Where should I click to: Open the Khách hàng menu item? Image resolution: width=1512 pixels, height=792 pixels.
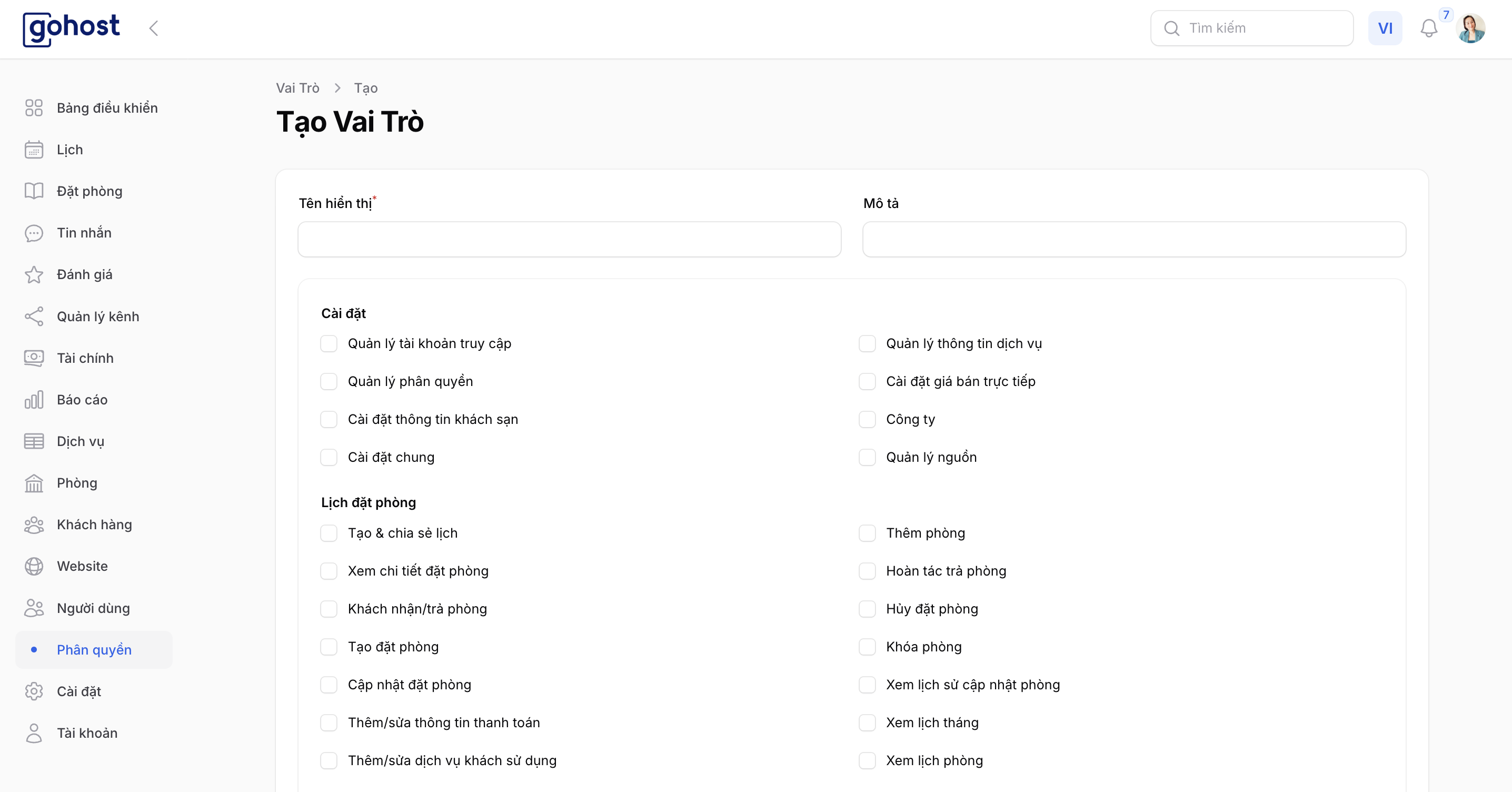tap(94, 525)
